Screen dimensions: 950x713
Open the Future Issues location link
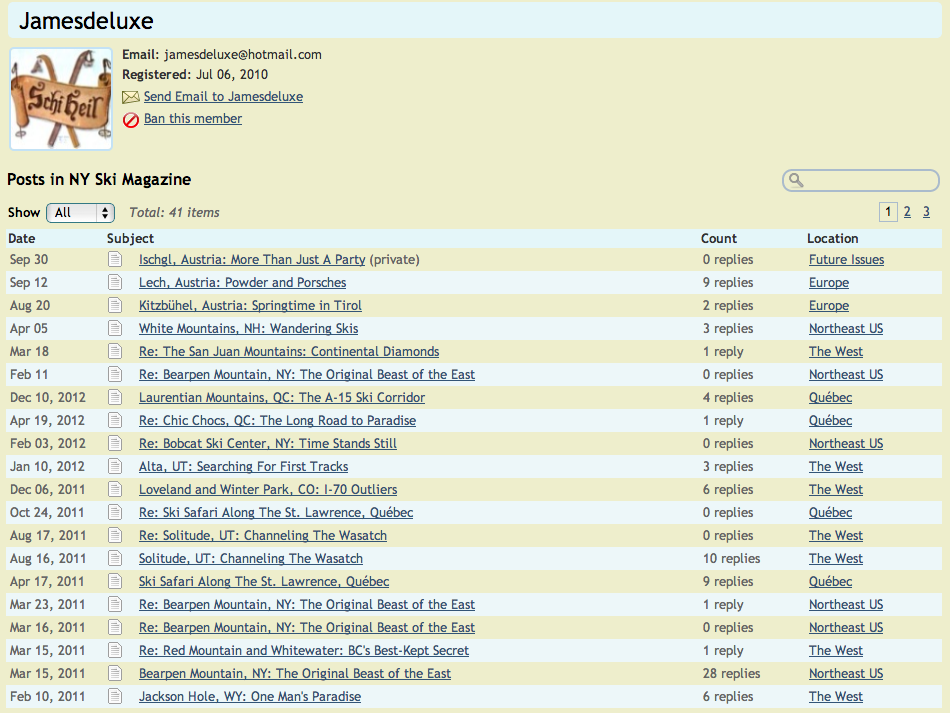(x=846, y=260)
